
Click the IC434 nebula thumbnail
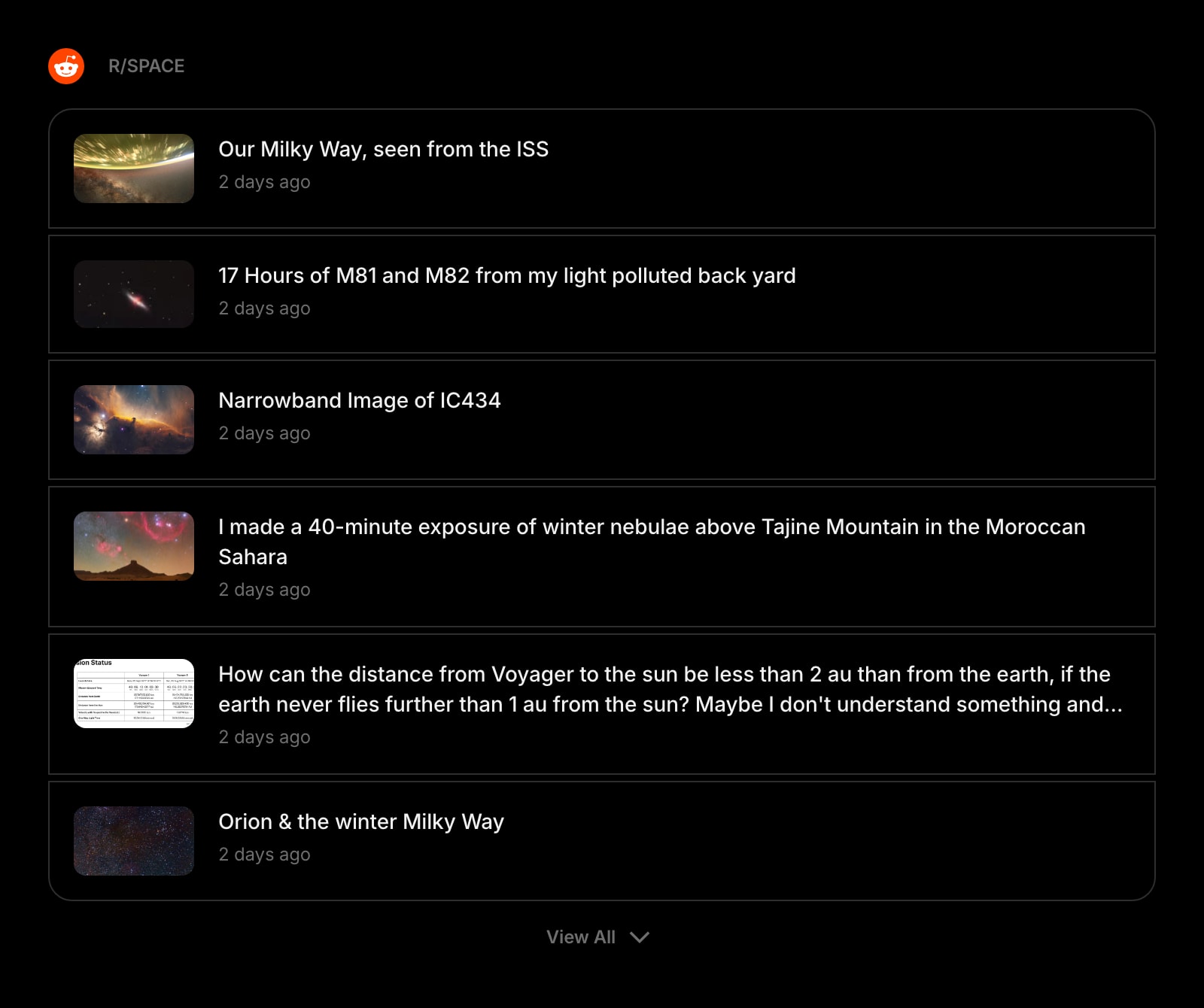pyautogui.click(x=133, y=419)
